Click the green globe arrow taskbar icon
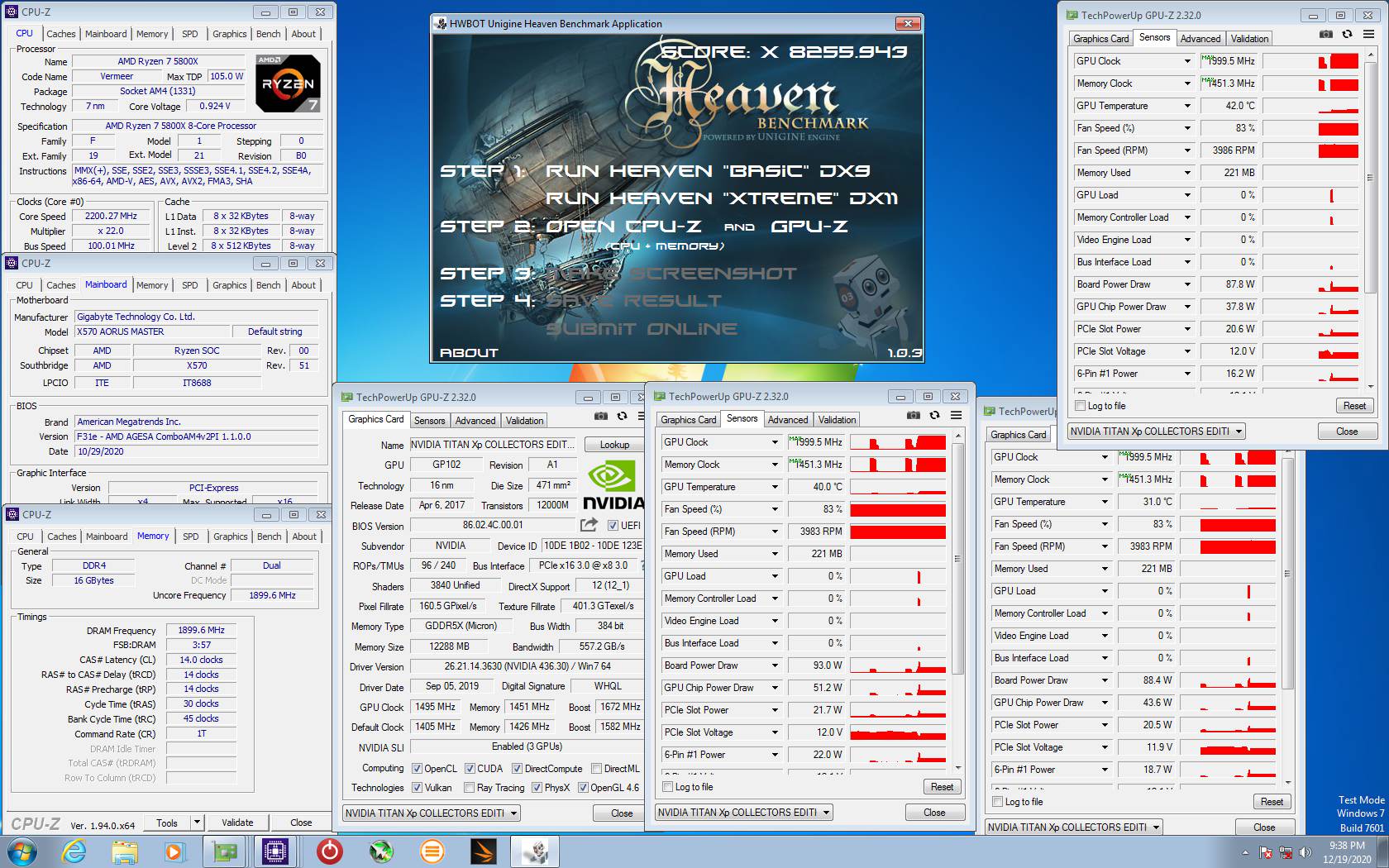This screenshot has height=868, width=1389. click(x=380, y=851)
